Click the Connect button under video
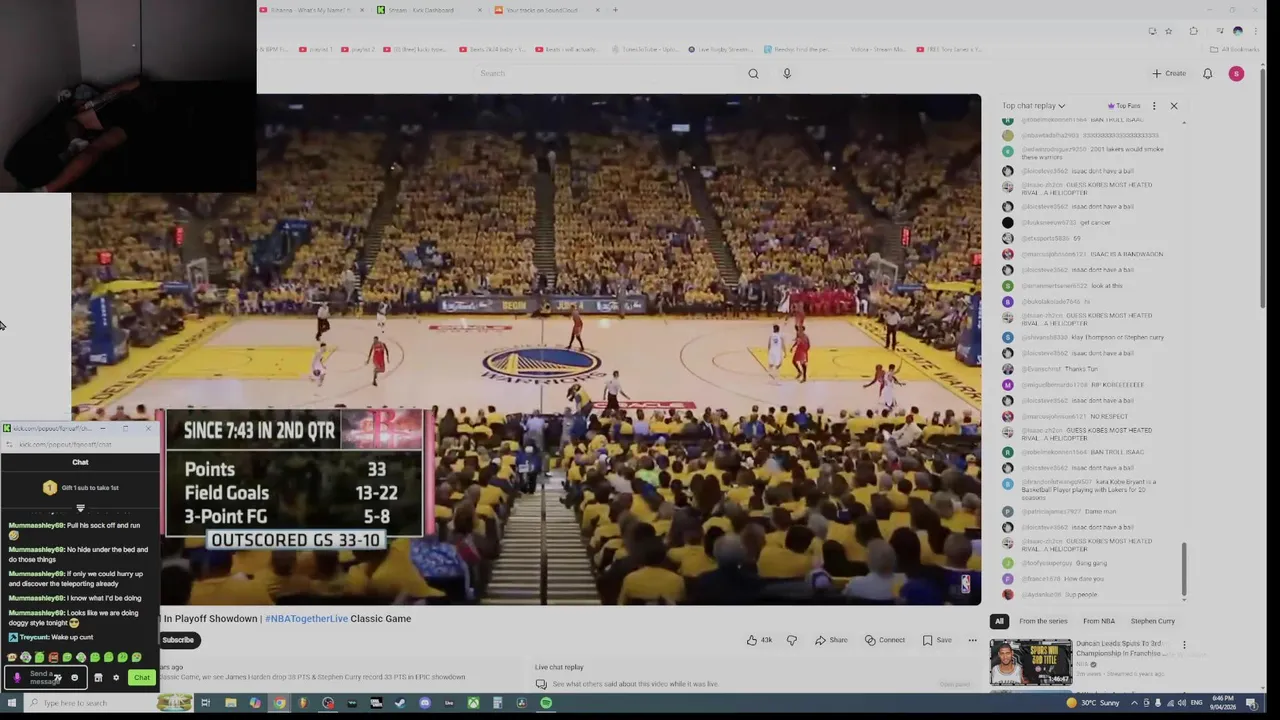The width and height of the screenshot is (1280, 720). (x=885, y=640)
